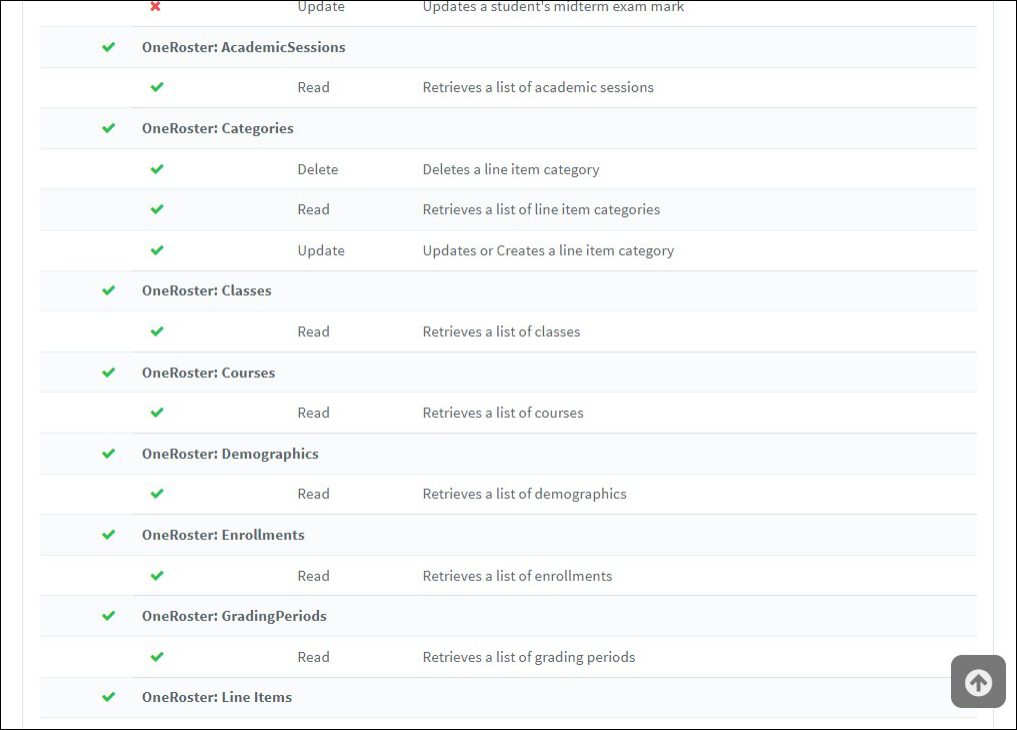Select the OneRoster: AcademicSessions heading
This screenshot has width=1017, height=730.
(244, 47)
